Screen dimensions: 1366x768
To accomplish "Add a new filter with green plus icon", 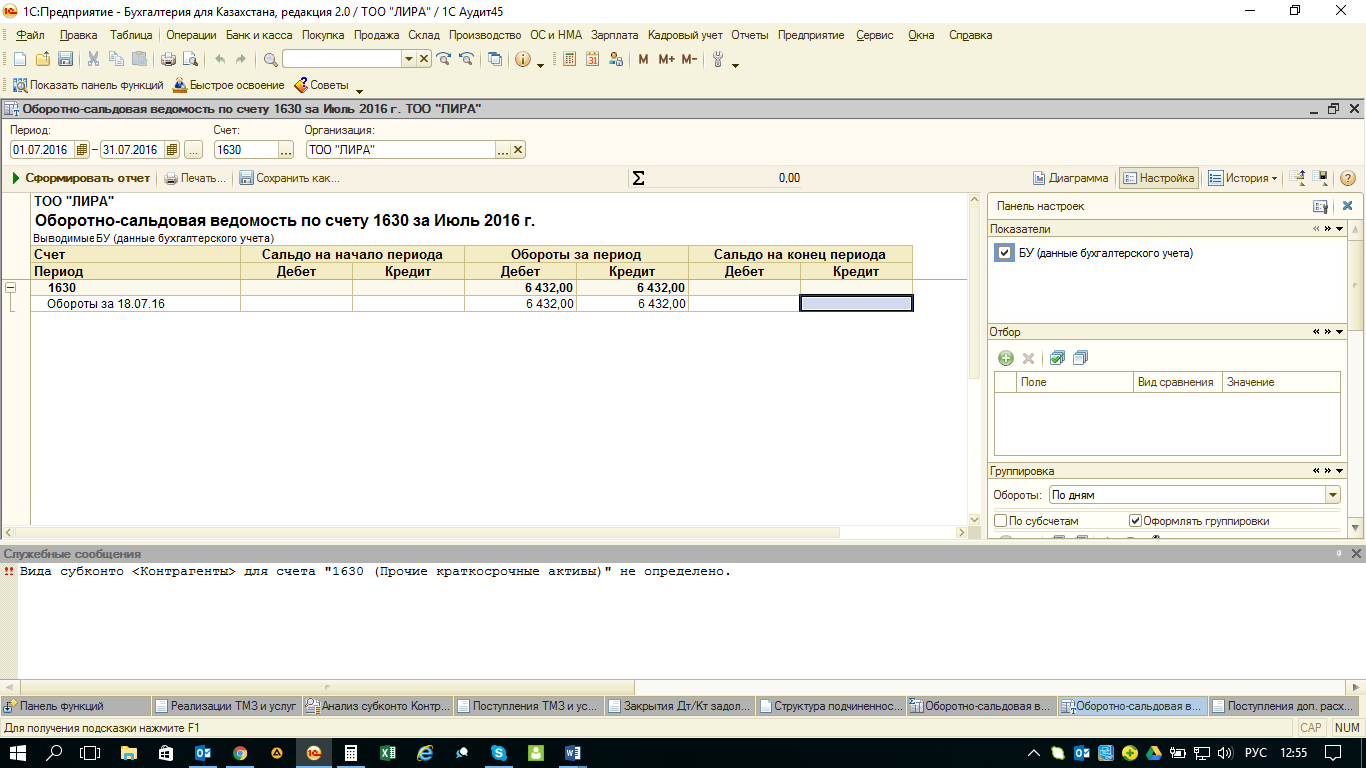I will 1006,358.
